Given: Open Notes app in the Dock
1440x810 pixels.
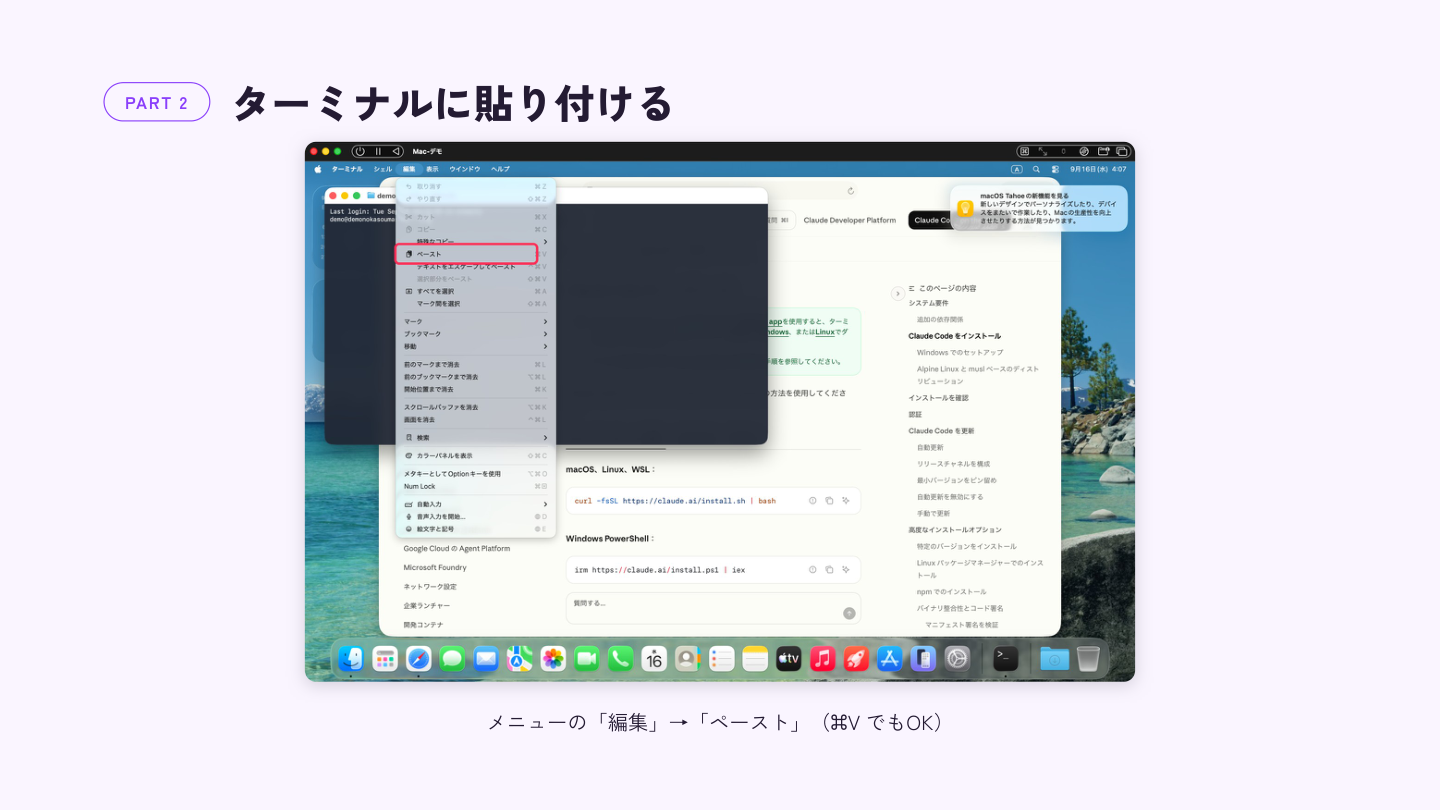Looking at the screenshot, I should click(755, 658).
